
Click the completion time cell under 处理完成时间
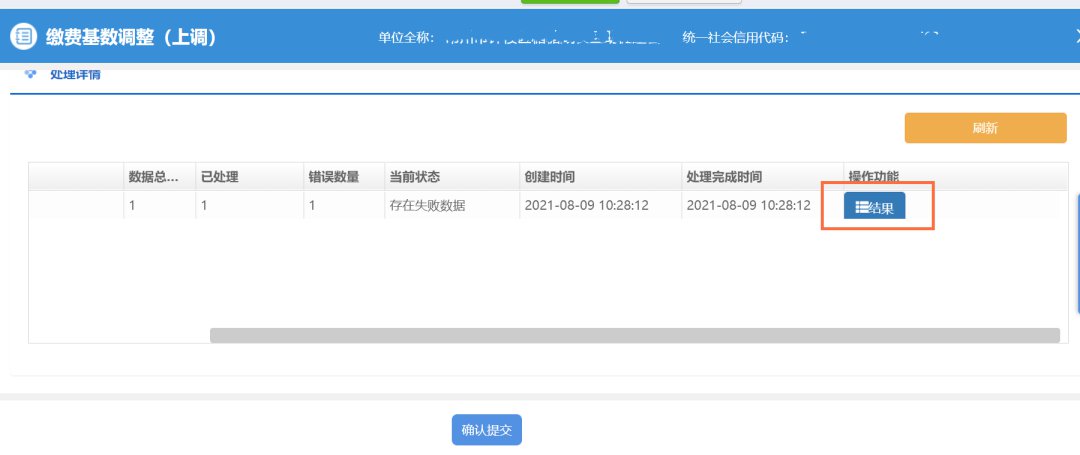click(762, 205)
